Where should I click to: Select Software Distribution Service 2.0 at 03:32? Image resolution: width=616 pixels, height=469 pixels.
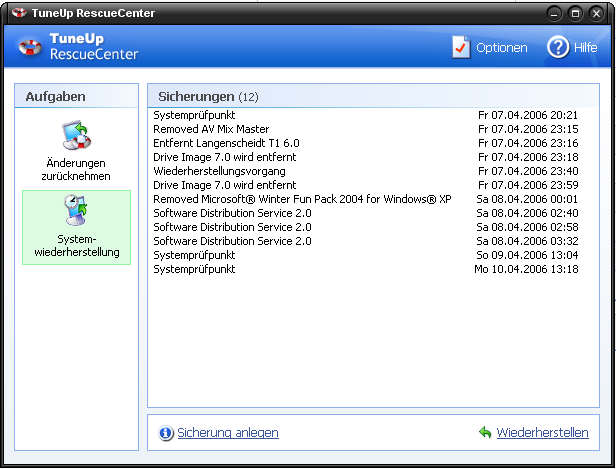[365, 241]
